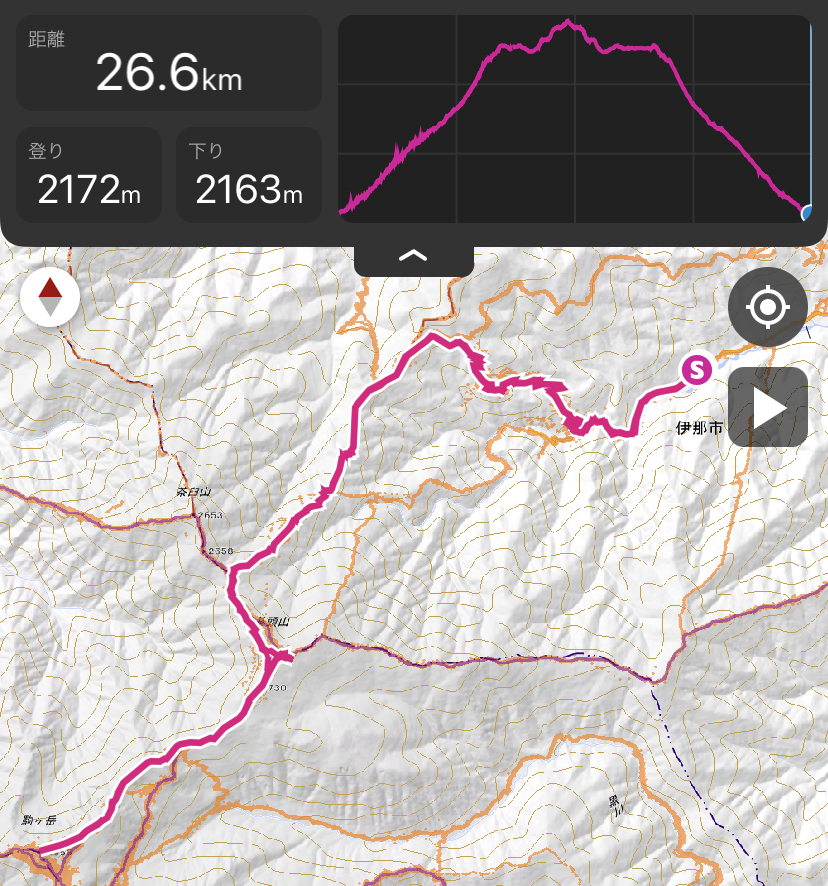Tap the 黒川 river label
This screenshot has height=886, width=828.
(x=614, y=806)
